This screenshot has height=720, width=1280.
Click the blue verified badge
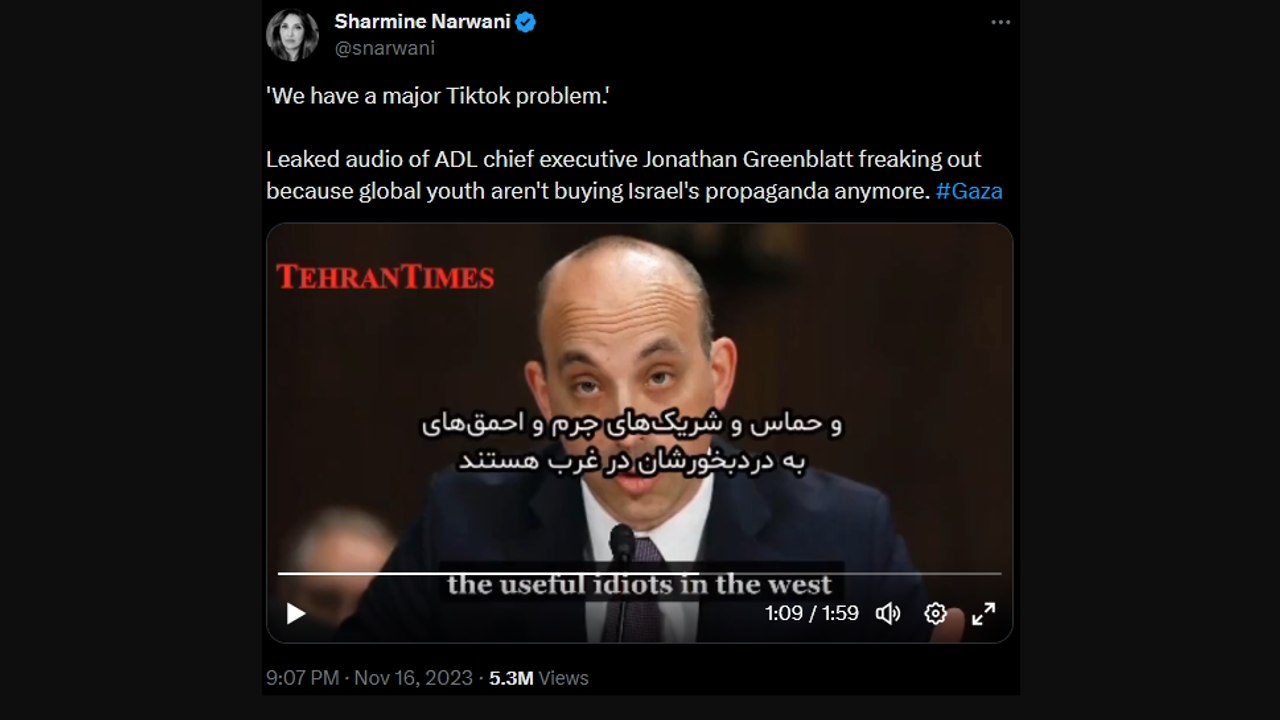tap(525, 22)
